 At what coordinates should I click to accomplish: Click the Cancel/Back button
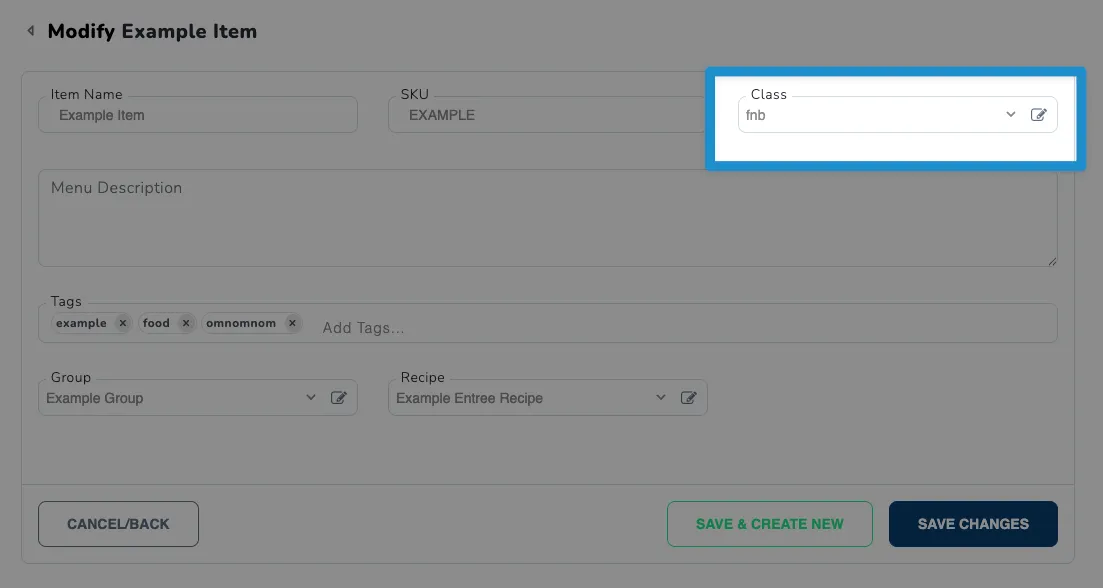[x=118, y=524]
